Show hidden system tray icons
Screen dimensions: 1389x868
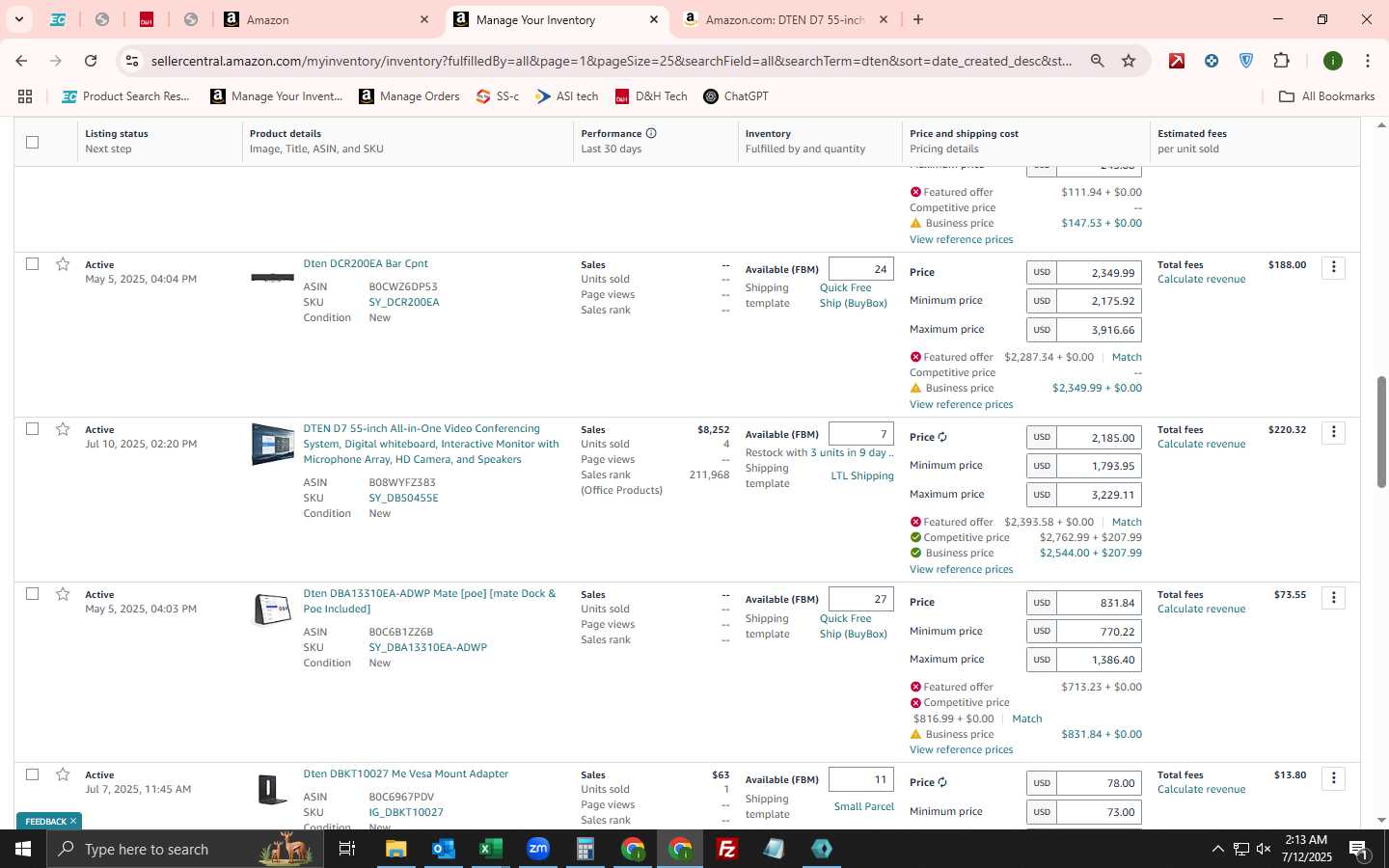tap(1217, 849)
